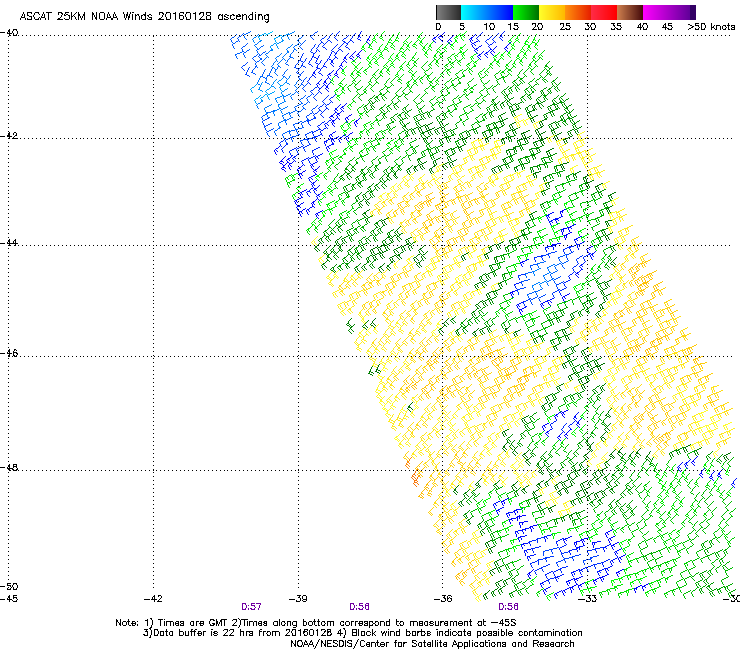Click the "30" value under the color bar
Image resolution: width=740 pixels, height=650 pixels.
pyautogui.click(x=590, y=27)
